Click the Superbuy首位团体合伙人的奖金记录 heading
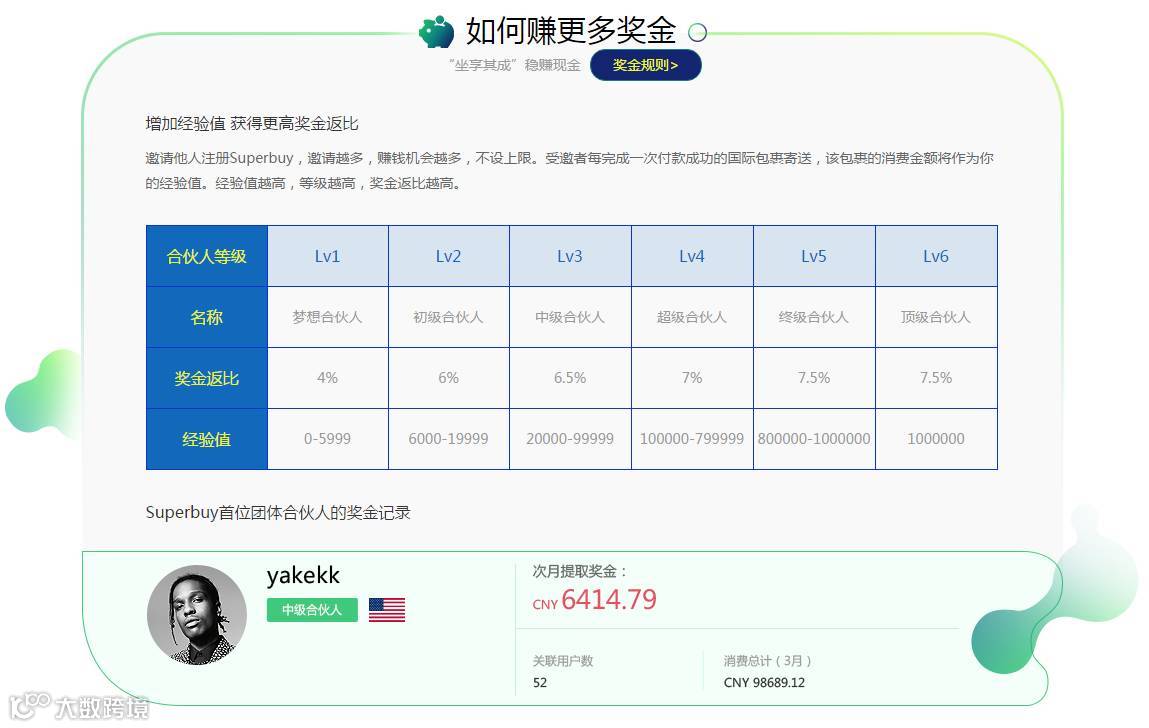 pyautogui.click(x=278, y=512)
